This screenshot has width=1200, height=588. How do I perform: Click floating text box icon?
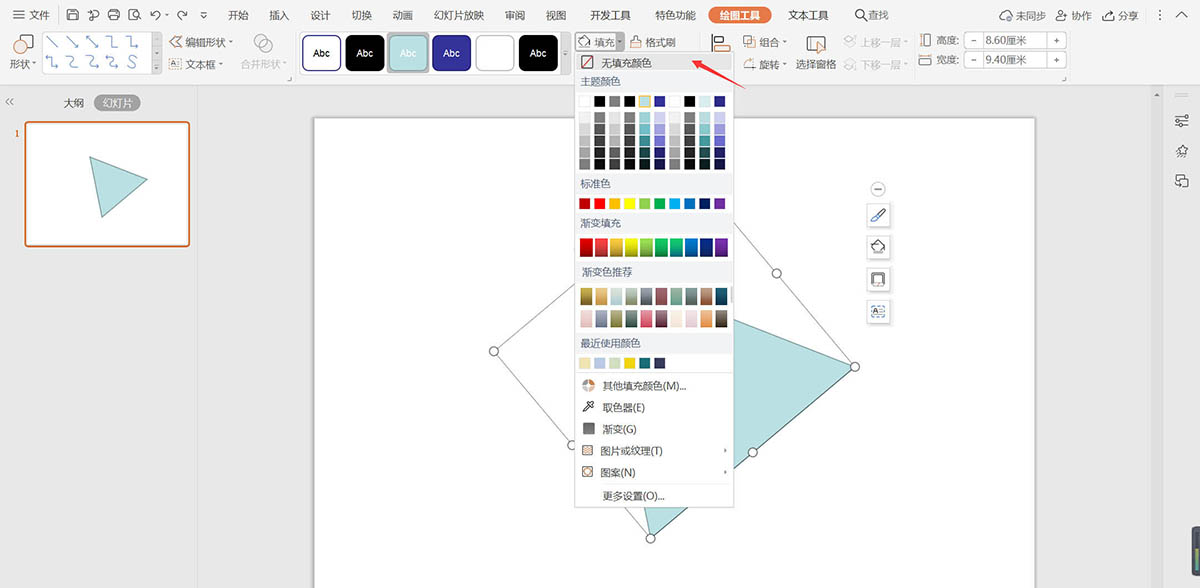[878, 311]
